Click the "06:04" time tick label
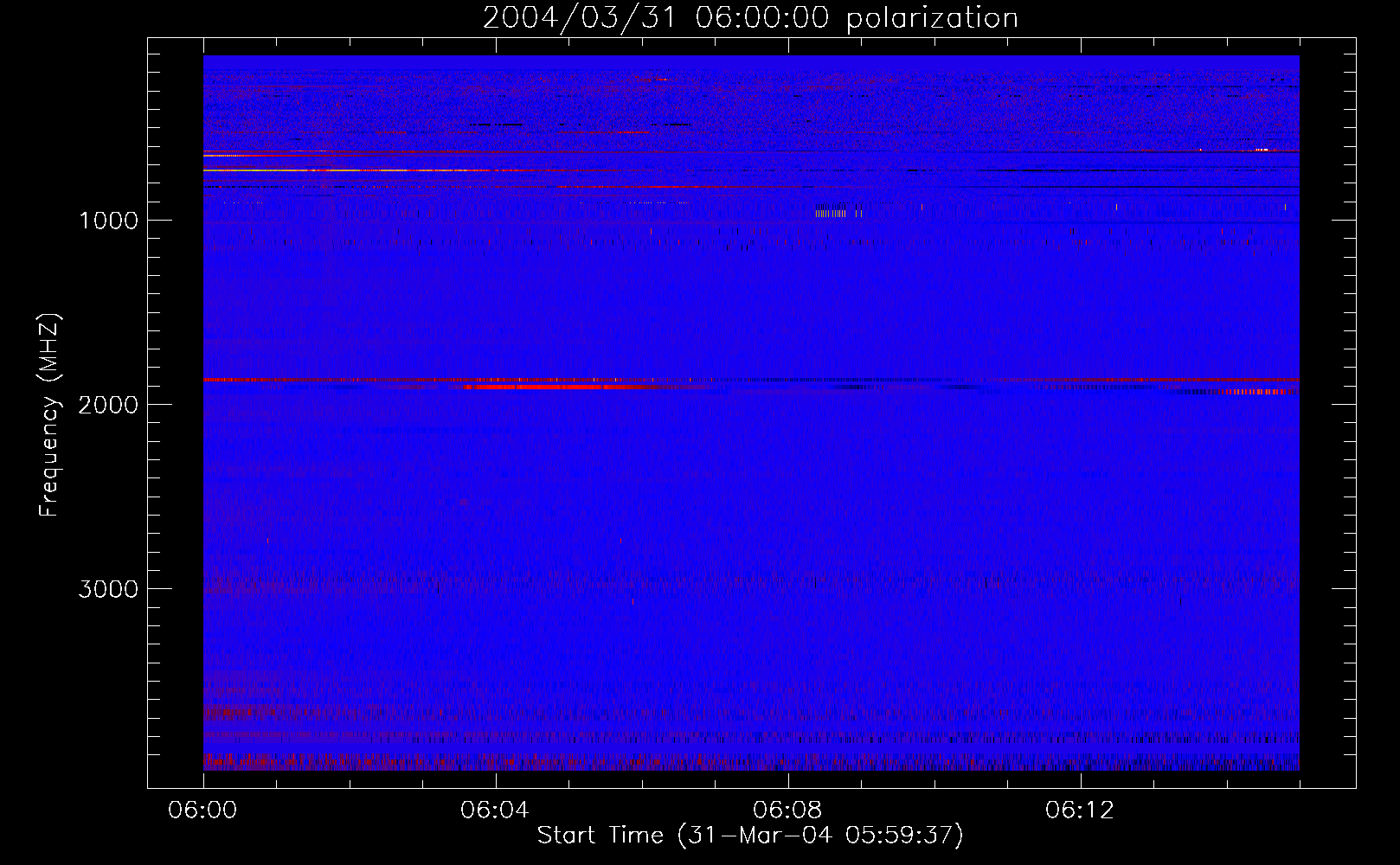 [495, 811]
